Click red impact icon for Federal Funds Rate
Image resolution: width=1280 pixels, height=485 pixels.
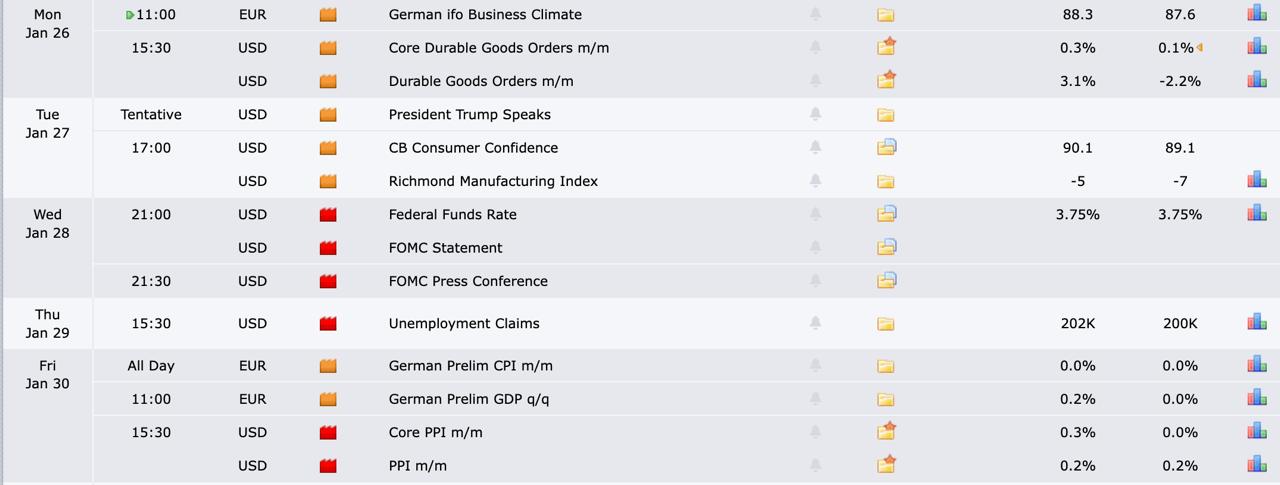coord(328,214)
